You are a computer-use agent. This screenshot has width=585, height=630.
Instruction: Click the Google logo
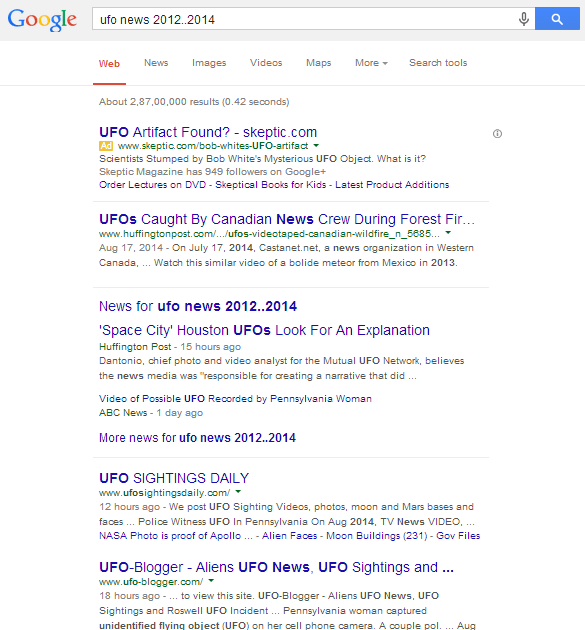click(x=42, y=19)
